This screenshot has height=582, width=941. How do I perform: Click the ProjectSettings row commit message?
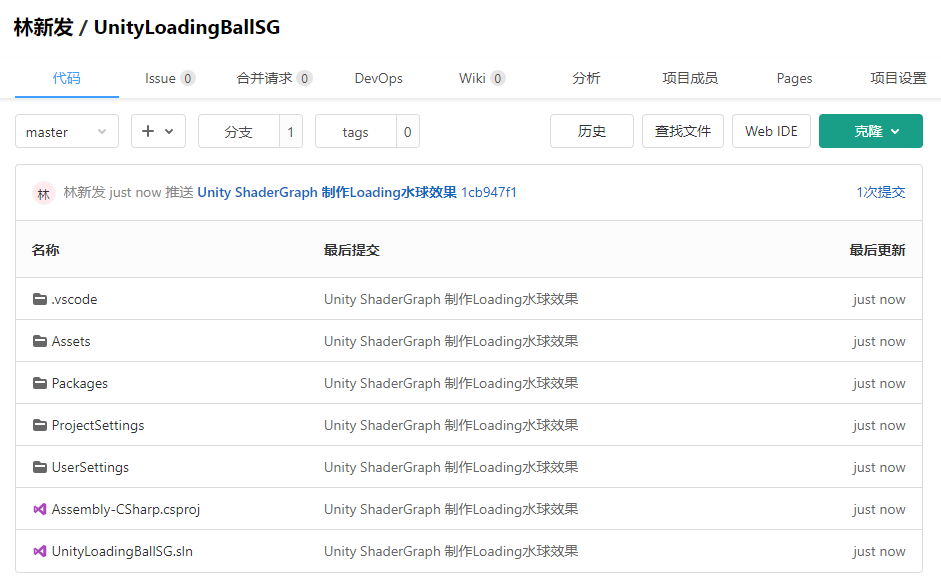pyautogui.click(x=451, y=425)
